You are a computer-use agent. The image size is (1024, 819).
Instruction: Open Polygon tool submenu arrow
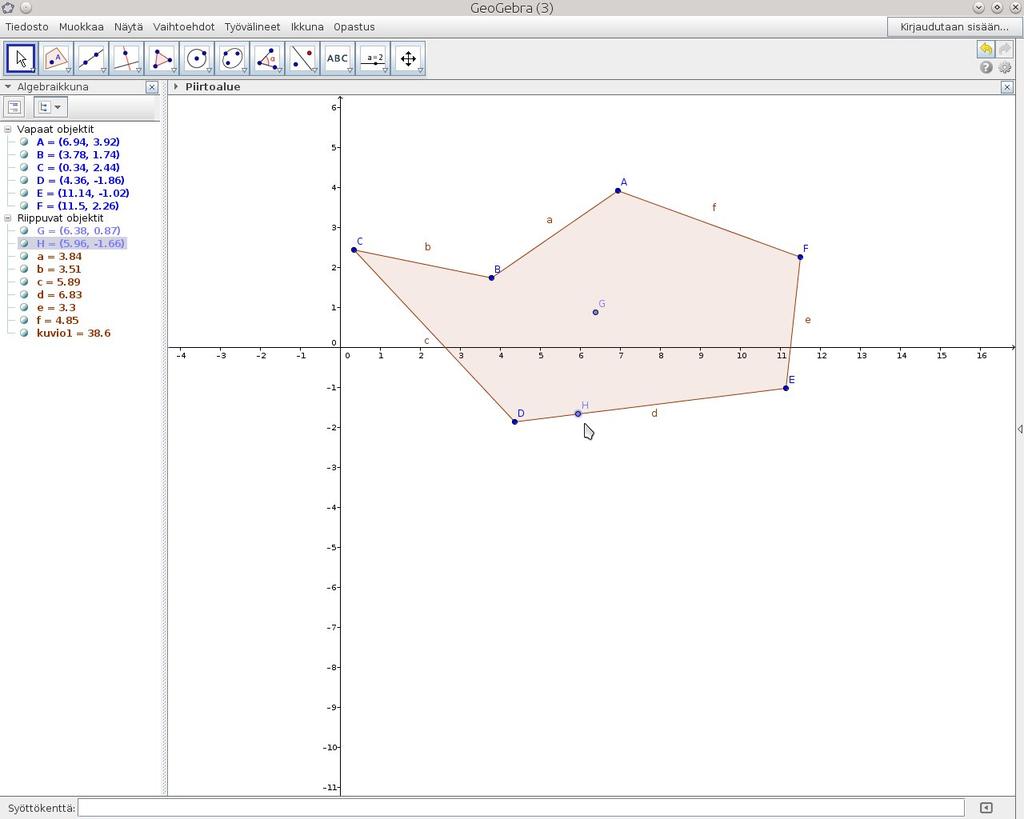174,70
